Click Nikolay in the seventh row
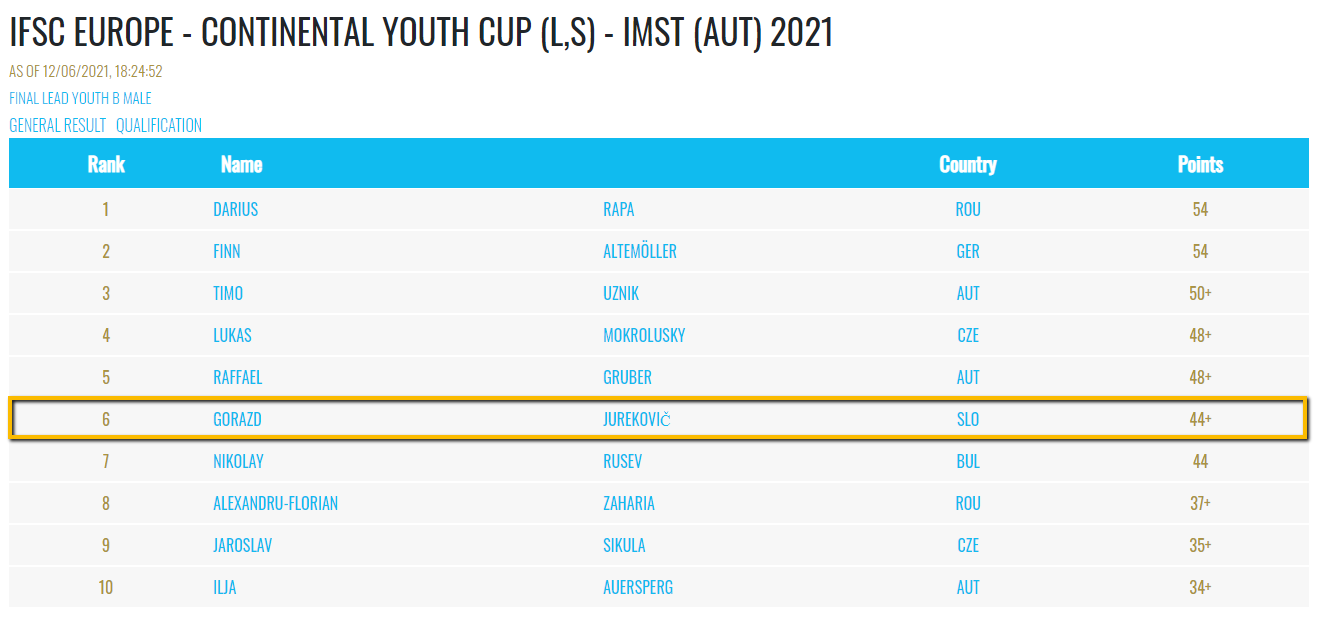This screenshot has width=1318, height=637. point(239,461)
